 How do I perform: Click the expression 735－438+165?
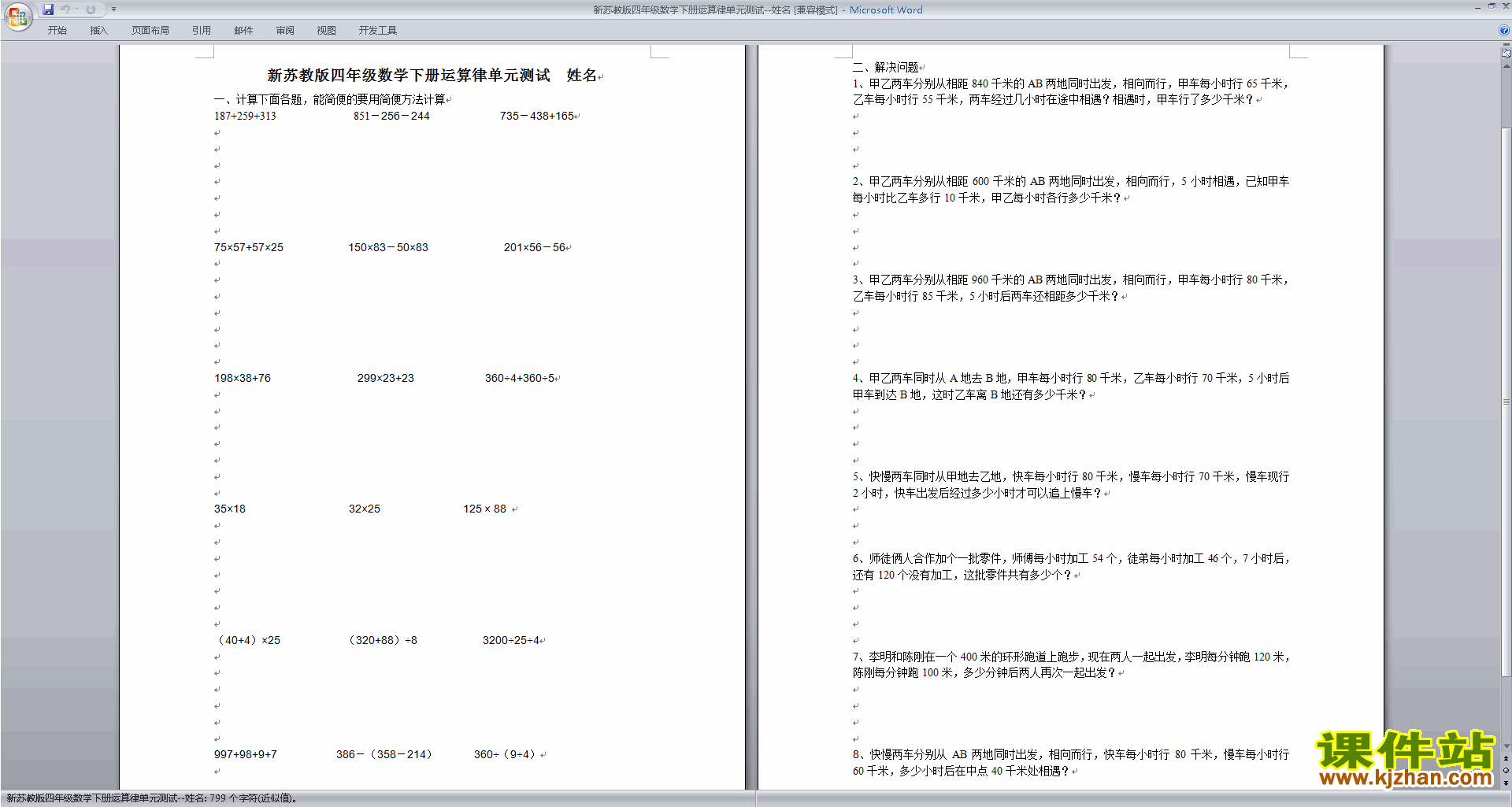click(537, 116)
